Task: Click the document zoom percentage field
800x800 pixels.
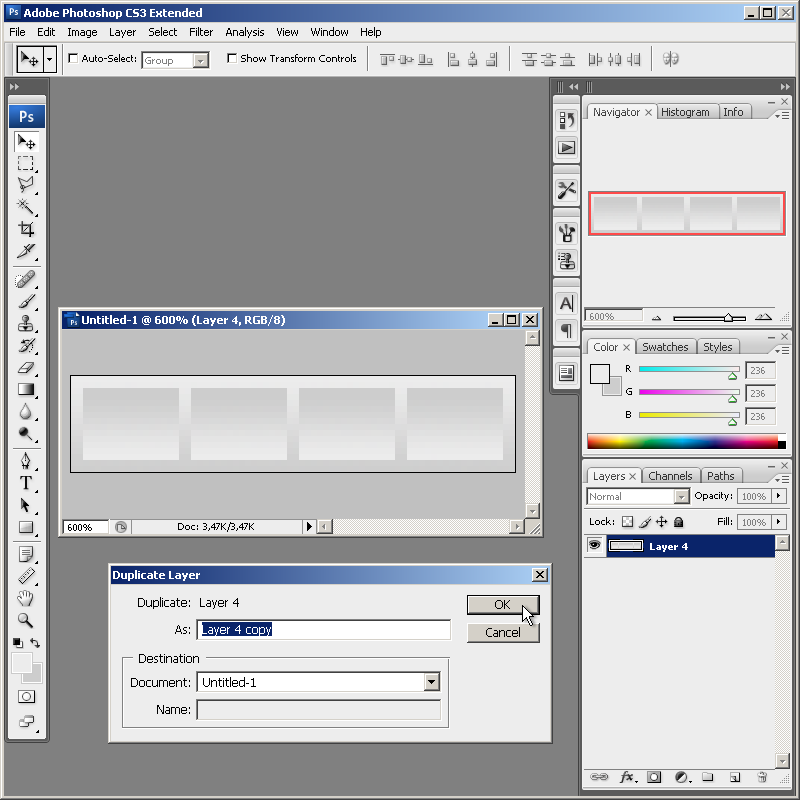Action: click(85, 527)
